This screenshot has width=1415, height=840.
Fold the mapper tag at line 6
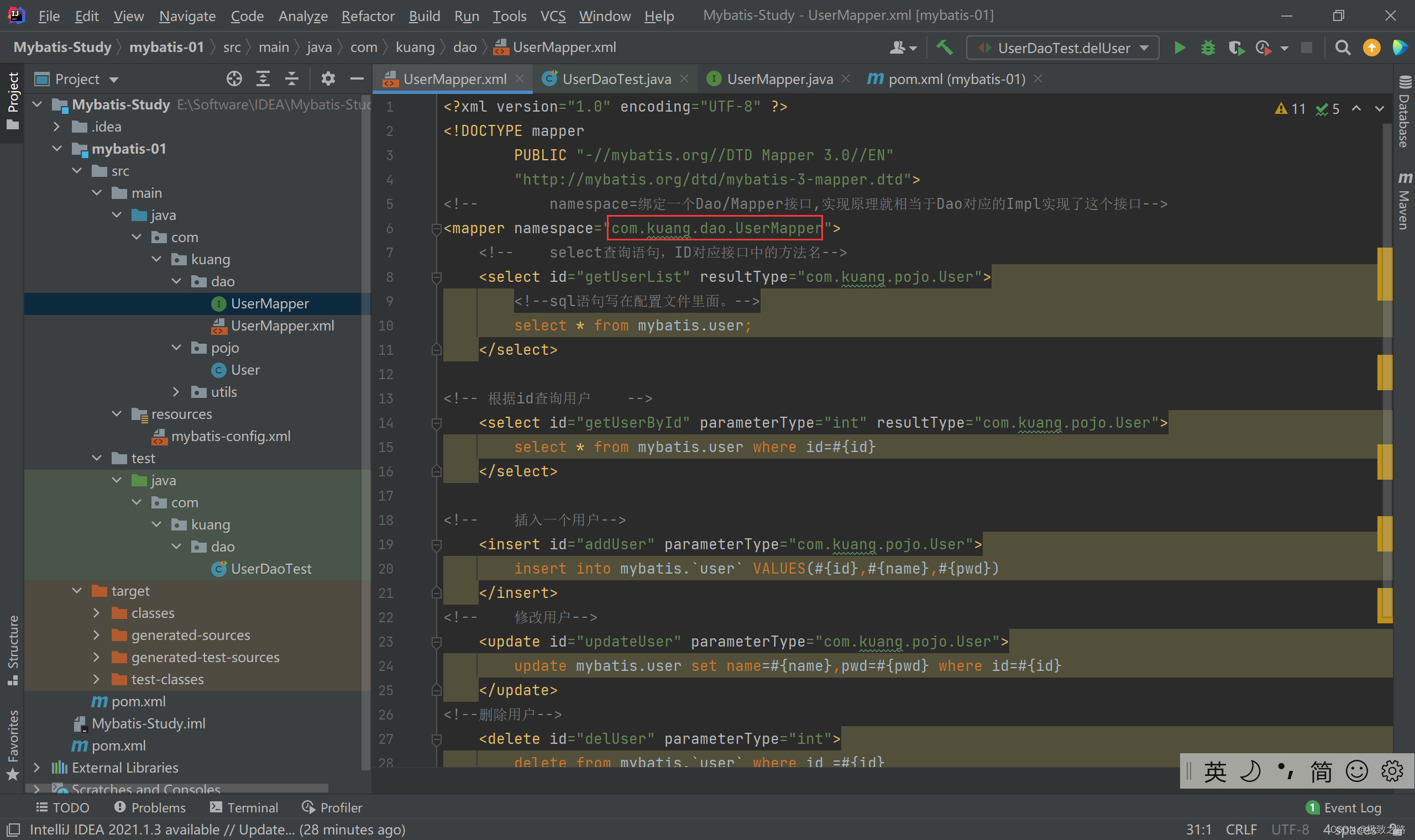pyautogui.click(x=436, y=229)
